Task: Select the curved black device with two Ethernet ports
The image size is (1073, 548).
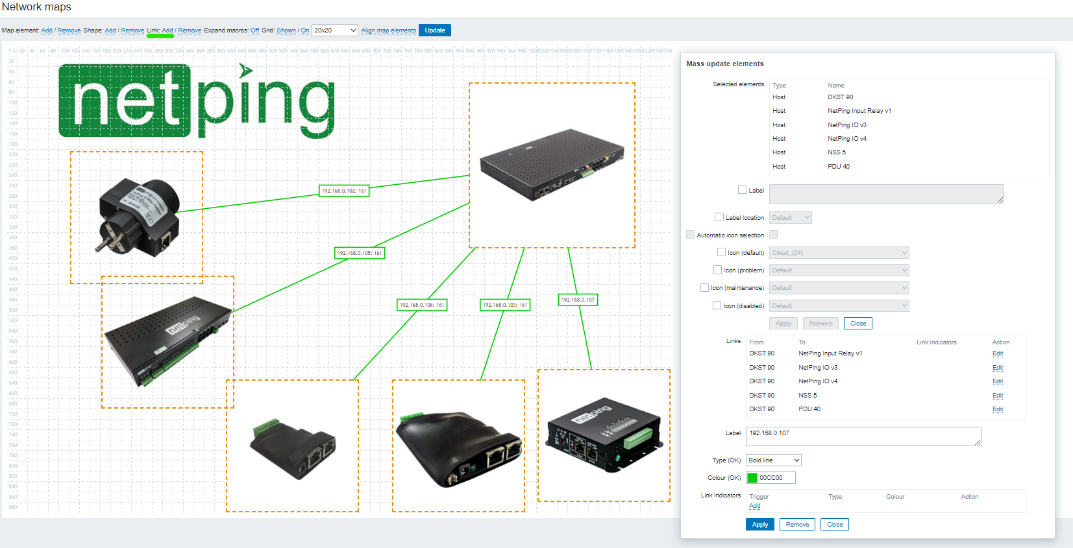Action: pos(457,445)
